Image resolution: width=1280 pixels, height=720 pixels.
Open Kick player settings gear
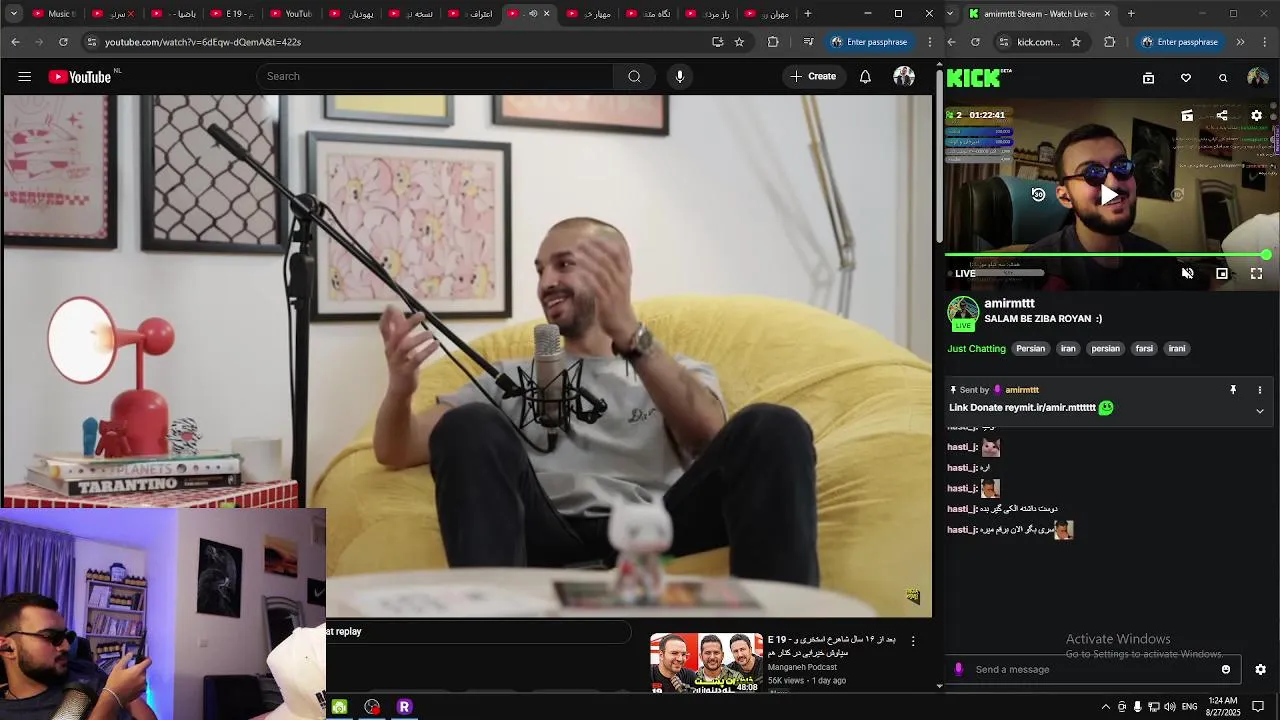[1257, 115]
